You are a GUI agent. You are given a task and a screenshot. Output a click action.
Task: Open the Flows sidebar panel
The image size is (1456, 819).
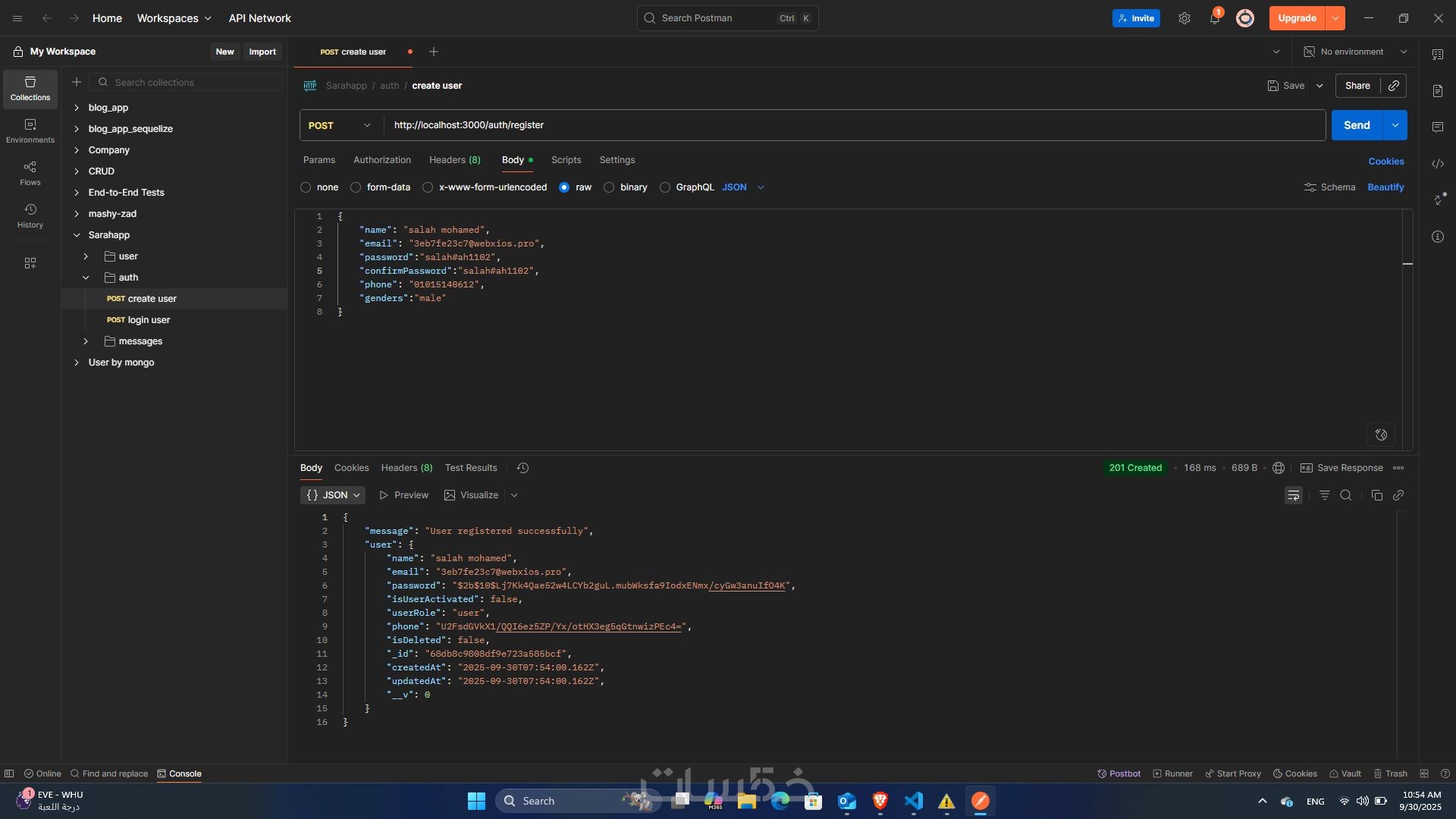30,174
